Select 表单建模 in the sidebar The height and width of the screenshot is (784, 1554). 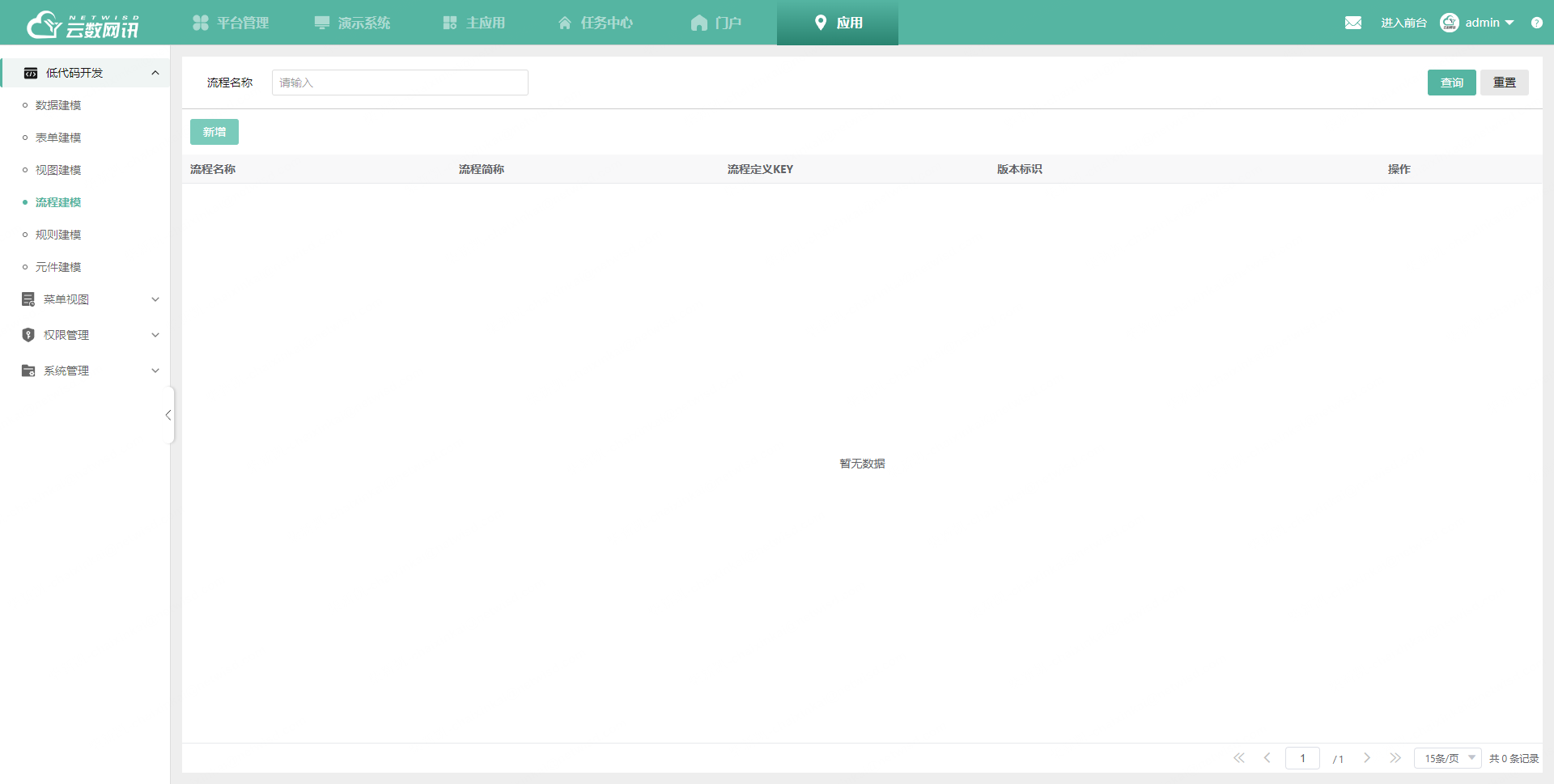pyautogui.click(x=58, y=138)
